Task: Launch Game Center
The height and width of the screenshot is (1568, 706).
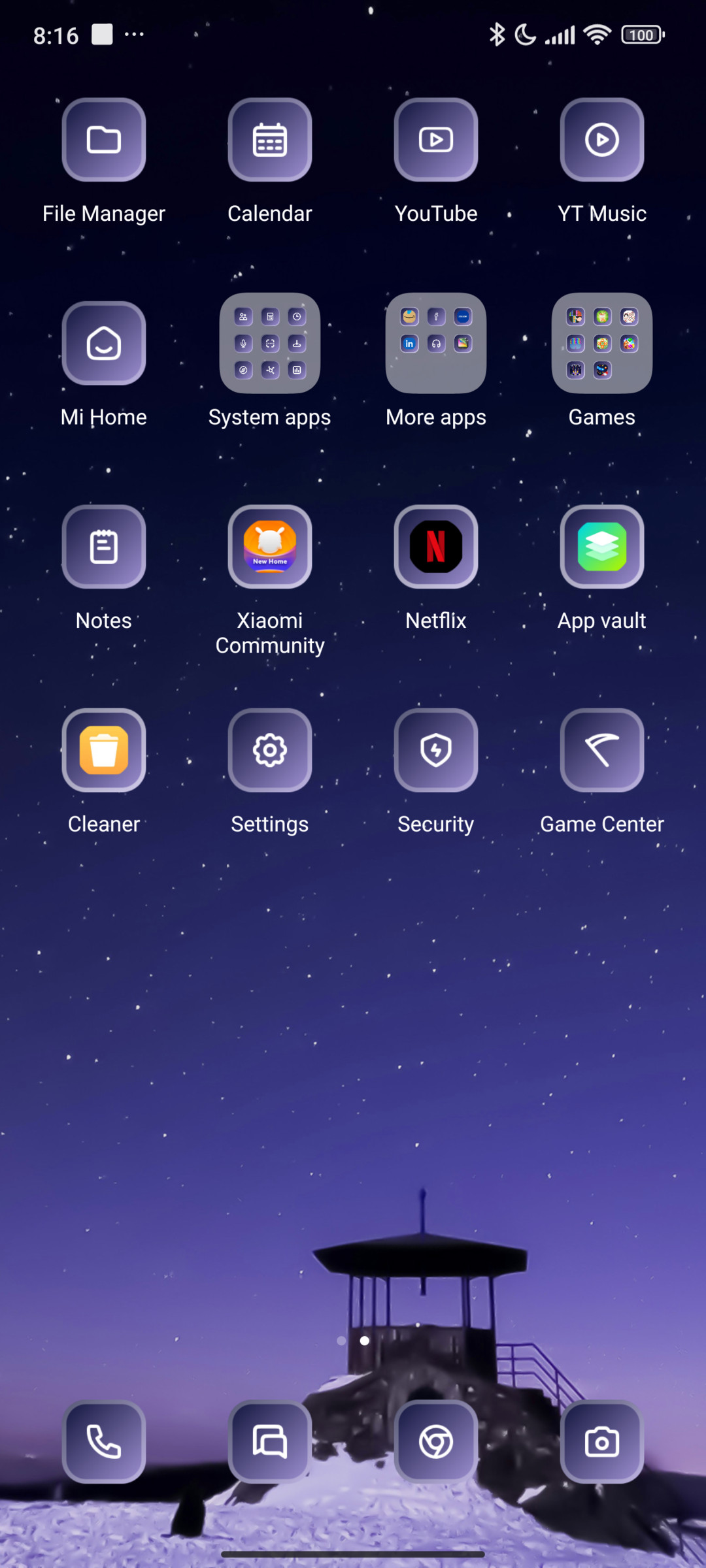Action: [x=602, y=751]
